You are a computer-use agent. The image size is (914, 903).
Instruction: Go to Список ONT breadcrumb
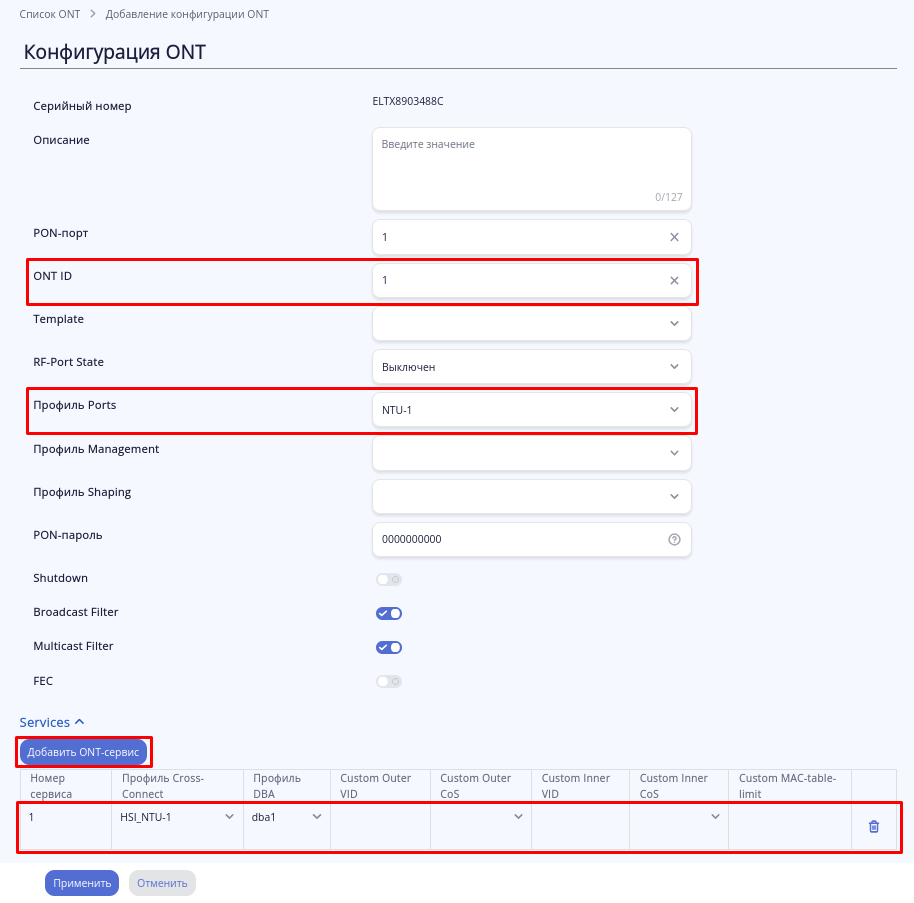(x=51, y=15)
